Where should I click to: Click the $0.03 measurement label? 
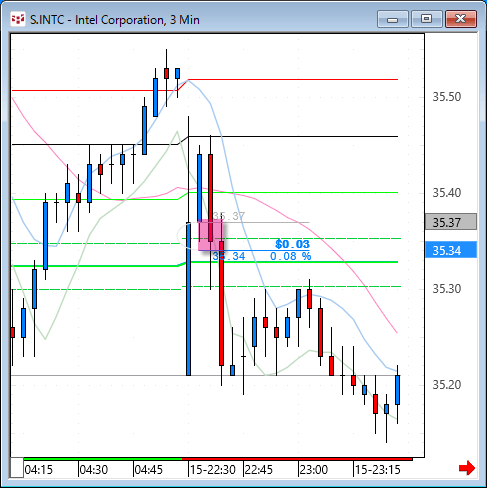pos(292,244)
